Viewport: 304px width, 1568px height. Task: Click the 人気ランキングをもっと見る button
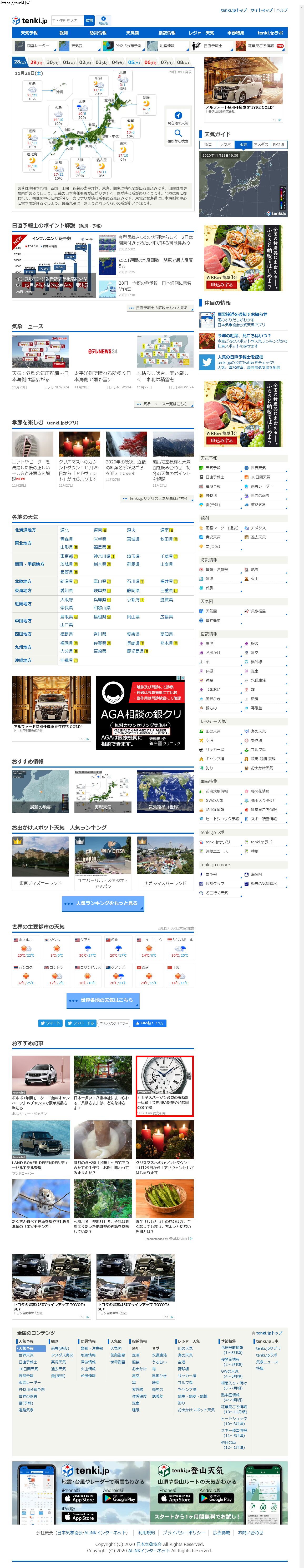click(x=103, y=903)
